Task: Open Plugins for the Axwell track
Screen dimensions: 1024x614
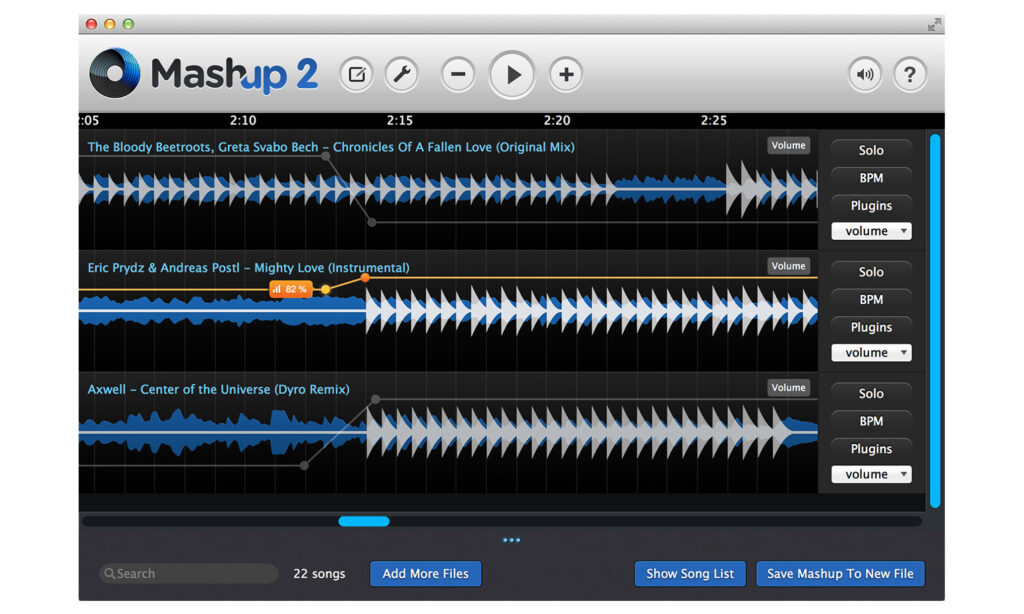Action: click(x=871, y=449)
